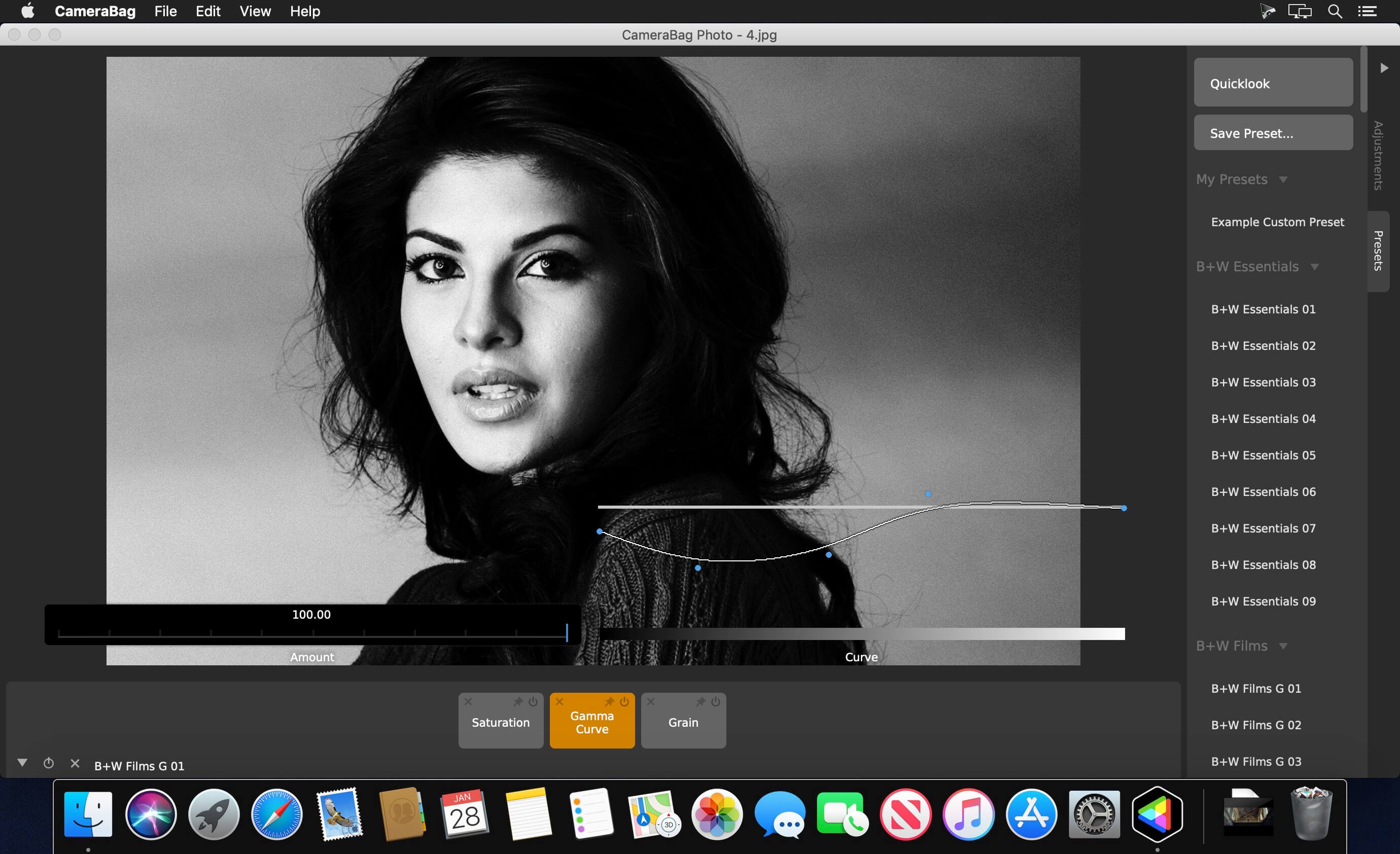Image resolution: width=1400 pixels, height=854 pixels.
Task: Open Safari from the Dock
Action: [277, 814]
